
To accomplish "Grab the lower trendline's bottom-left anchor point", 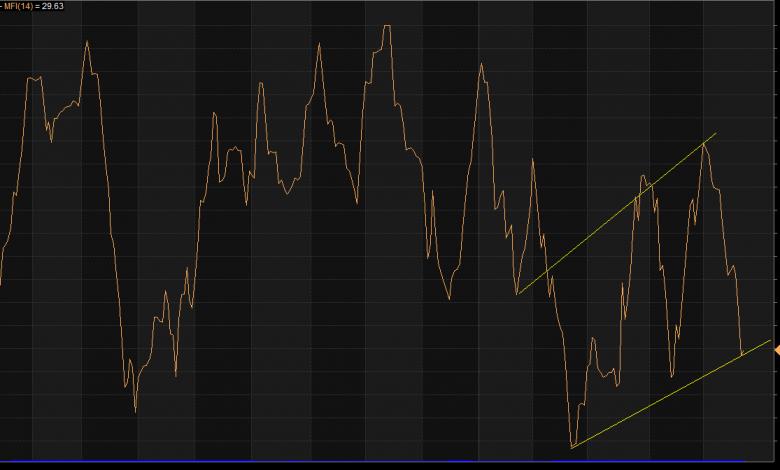I will point(571,447).
